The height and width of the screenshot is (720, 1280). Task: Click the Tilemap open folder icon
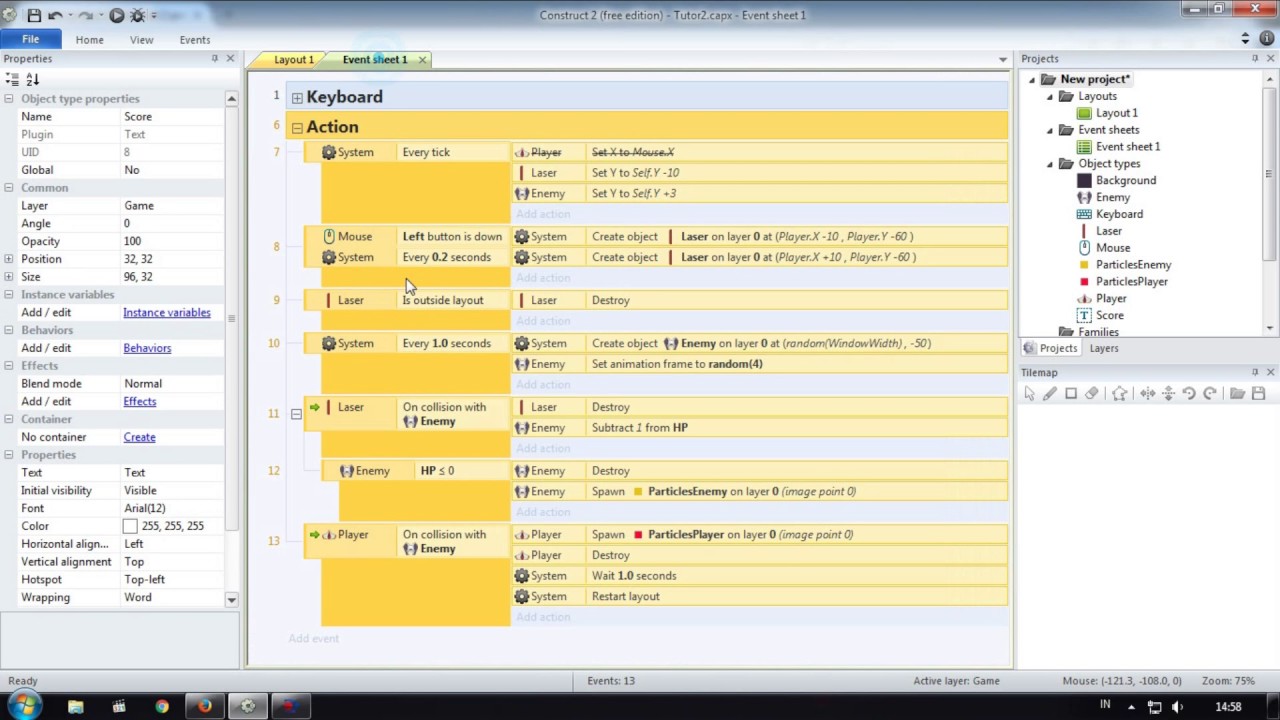tap(1237, 394)
